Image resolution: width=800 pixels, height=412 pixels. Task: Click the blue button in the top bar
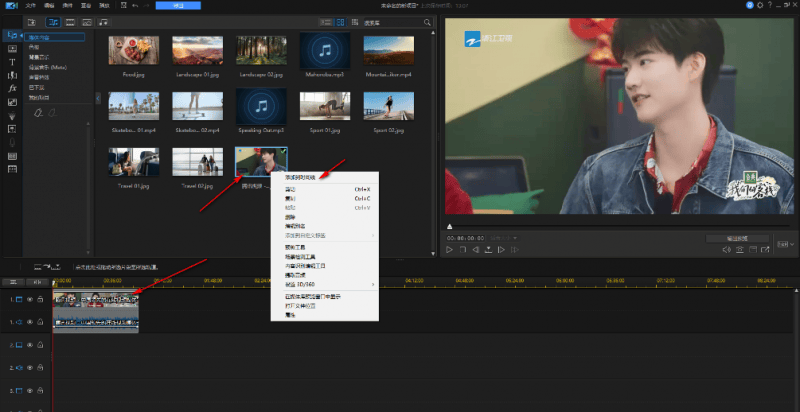tap(178, 5)
